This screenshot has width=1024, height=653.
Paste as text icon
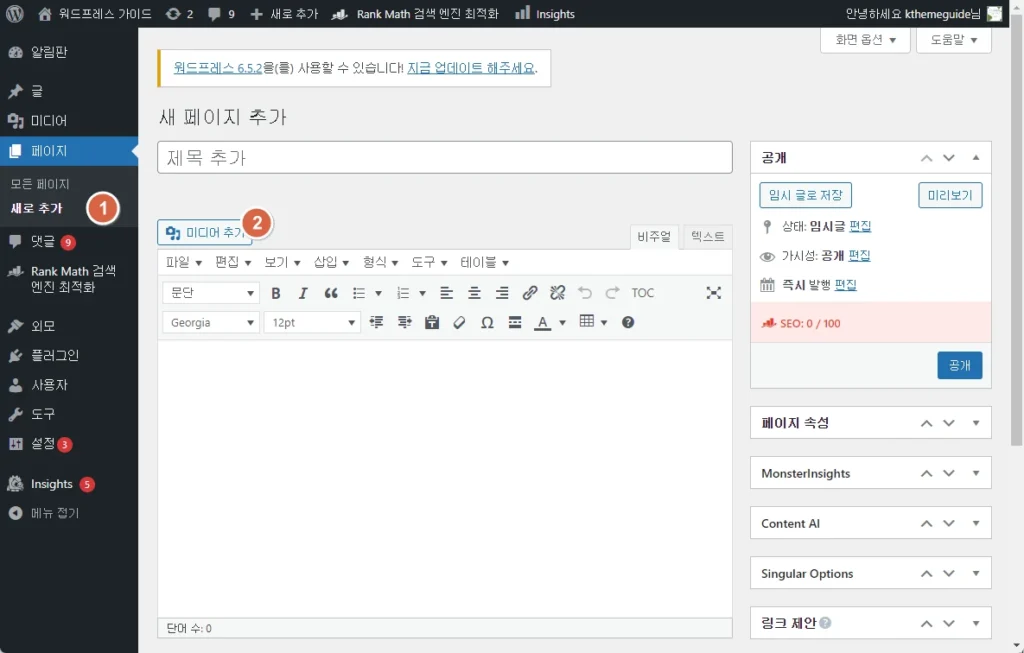[432, 322]
